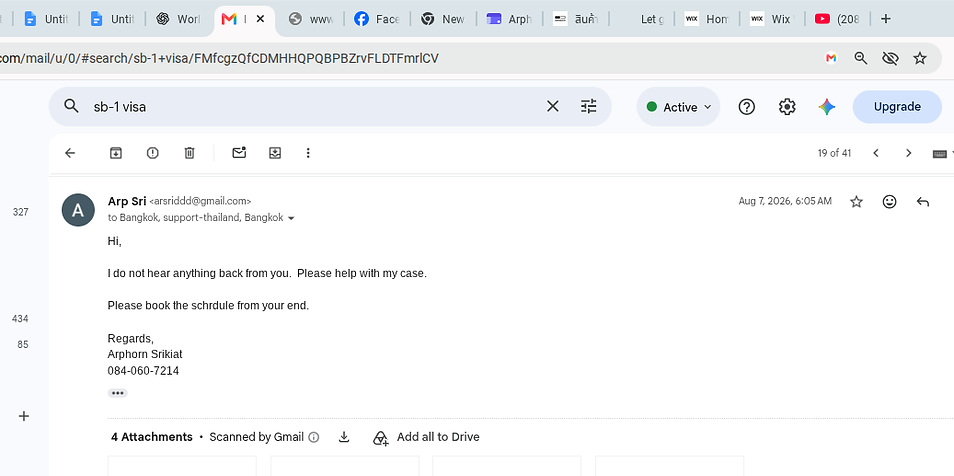Click Add all to Drive
Image resolution: width=954 pixels, height=476 pixels.
426,437
